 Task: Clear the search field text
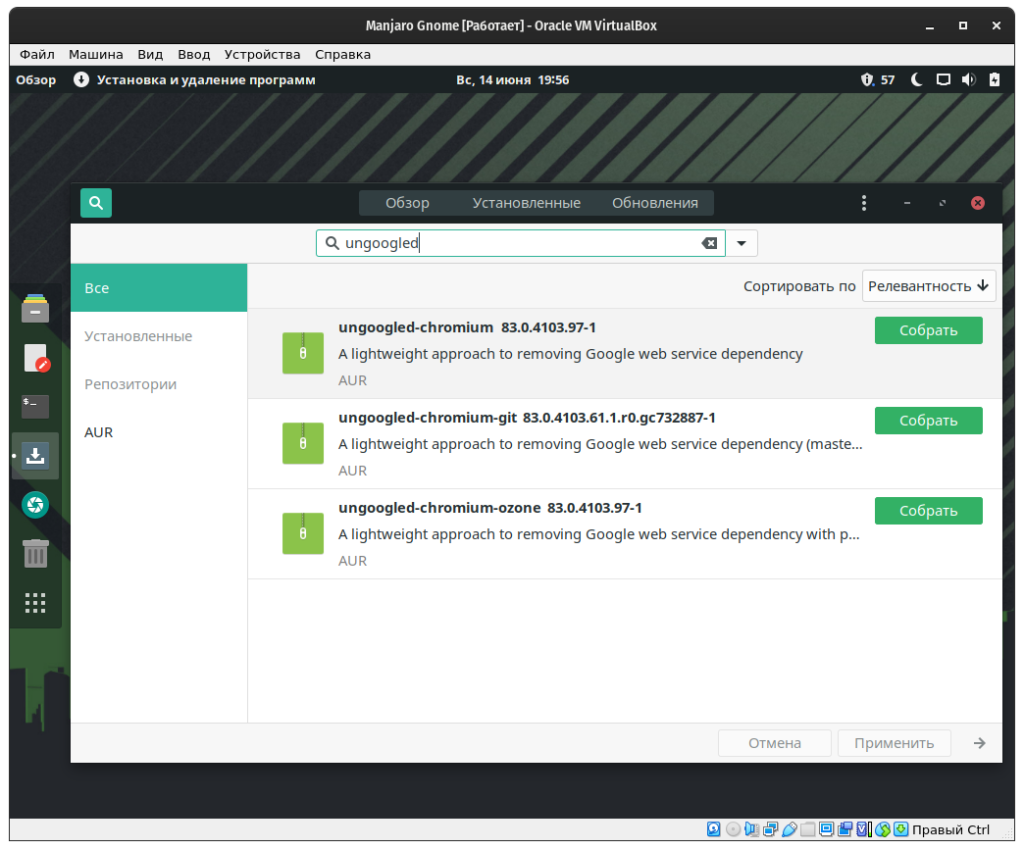point(709,243)
